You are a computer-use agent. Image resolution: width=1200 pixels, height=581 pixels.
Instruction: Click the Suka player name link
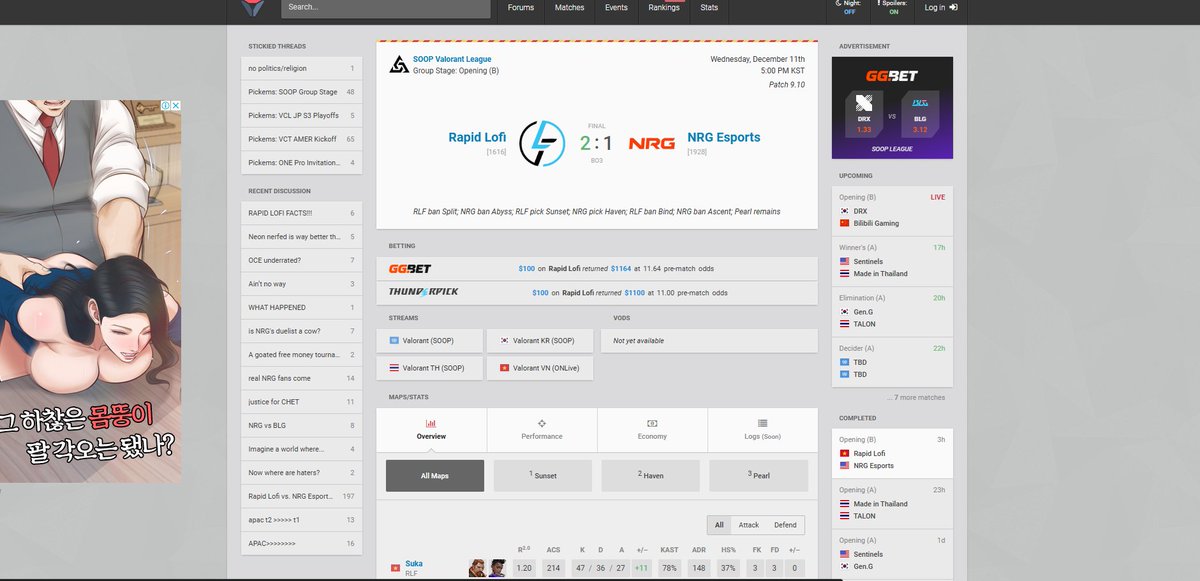pyautogui.click(x=414, y=564)
